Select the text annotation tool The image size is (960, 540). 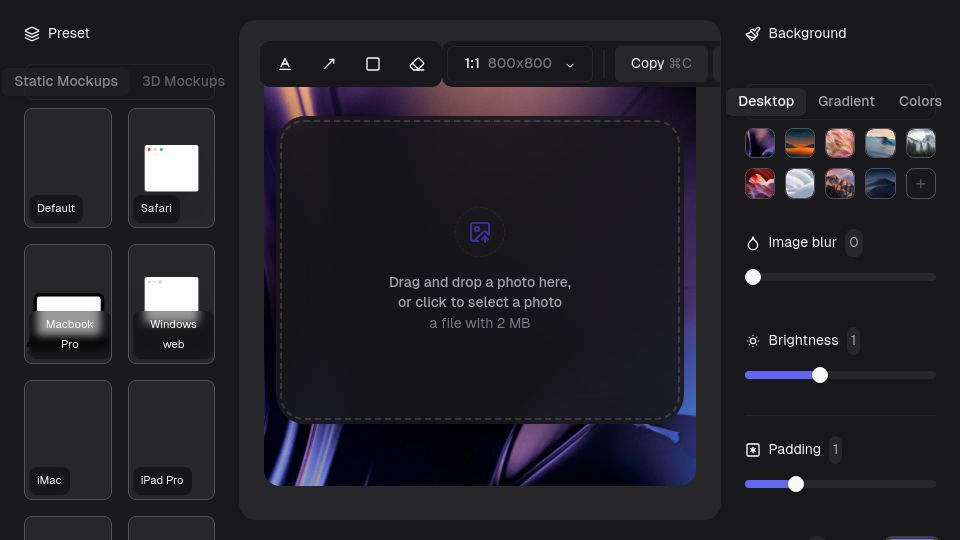285,64
